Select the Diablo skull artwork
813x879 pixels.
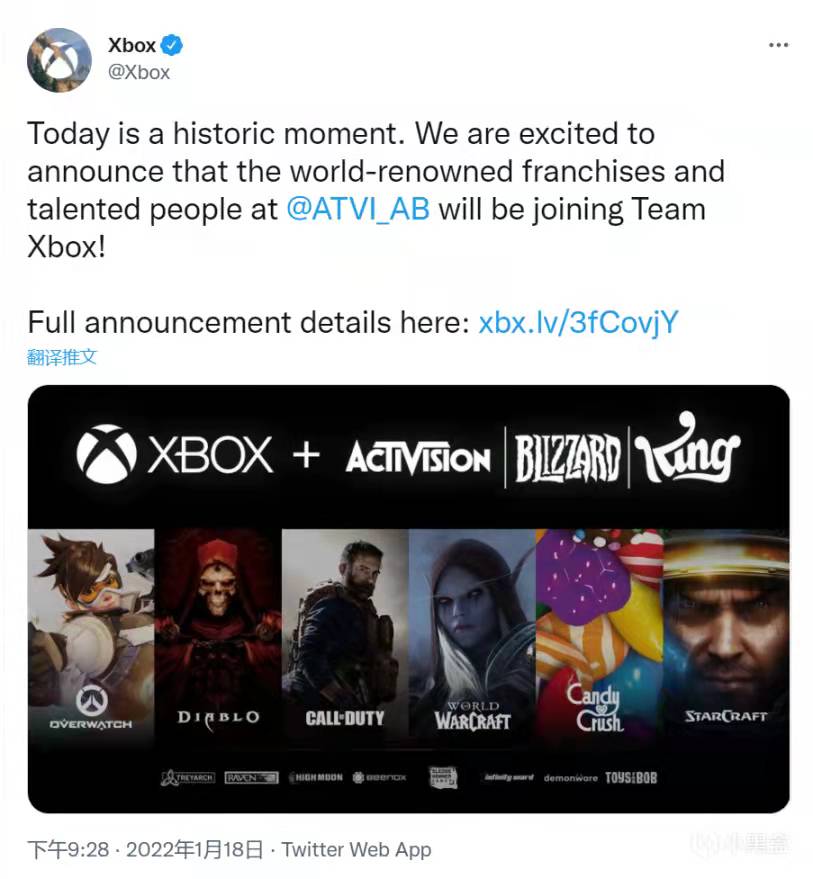[218, 630]
